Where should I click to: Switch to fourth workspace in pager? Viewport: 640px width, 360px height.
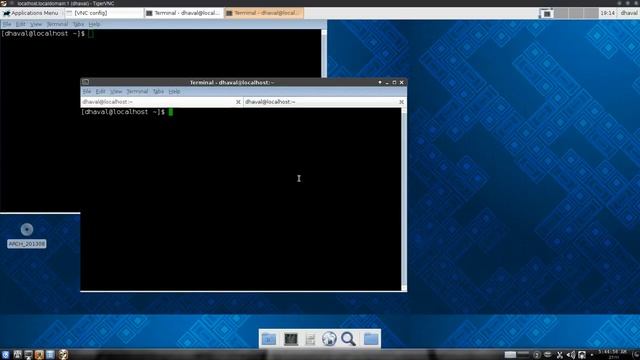tap(591, 13)
